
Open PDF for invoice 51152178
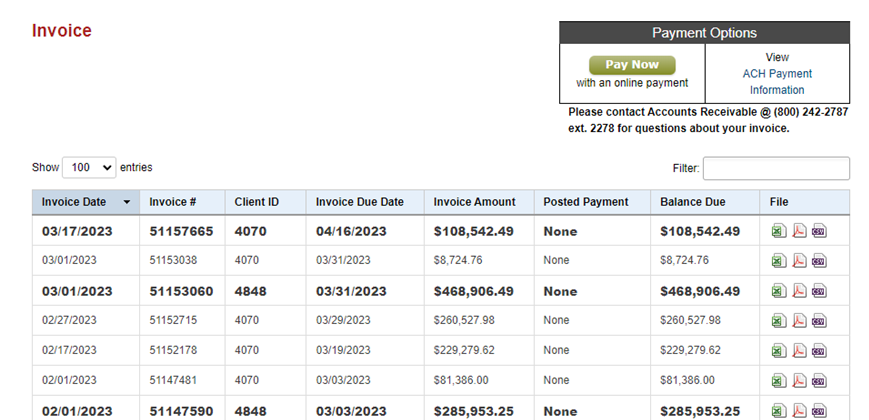pos(798,351)
